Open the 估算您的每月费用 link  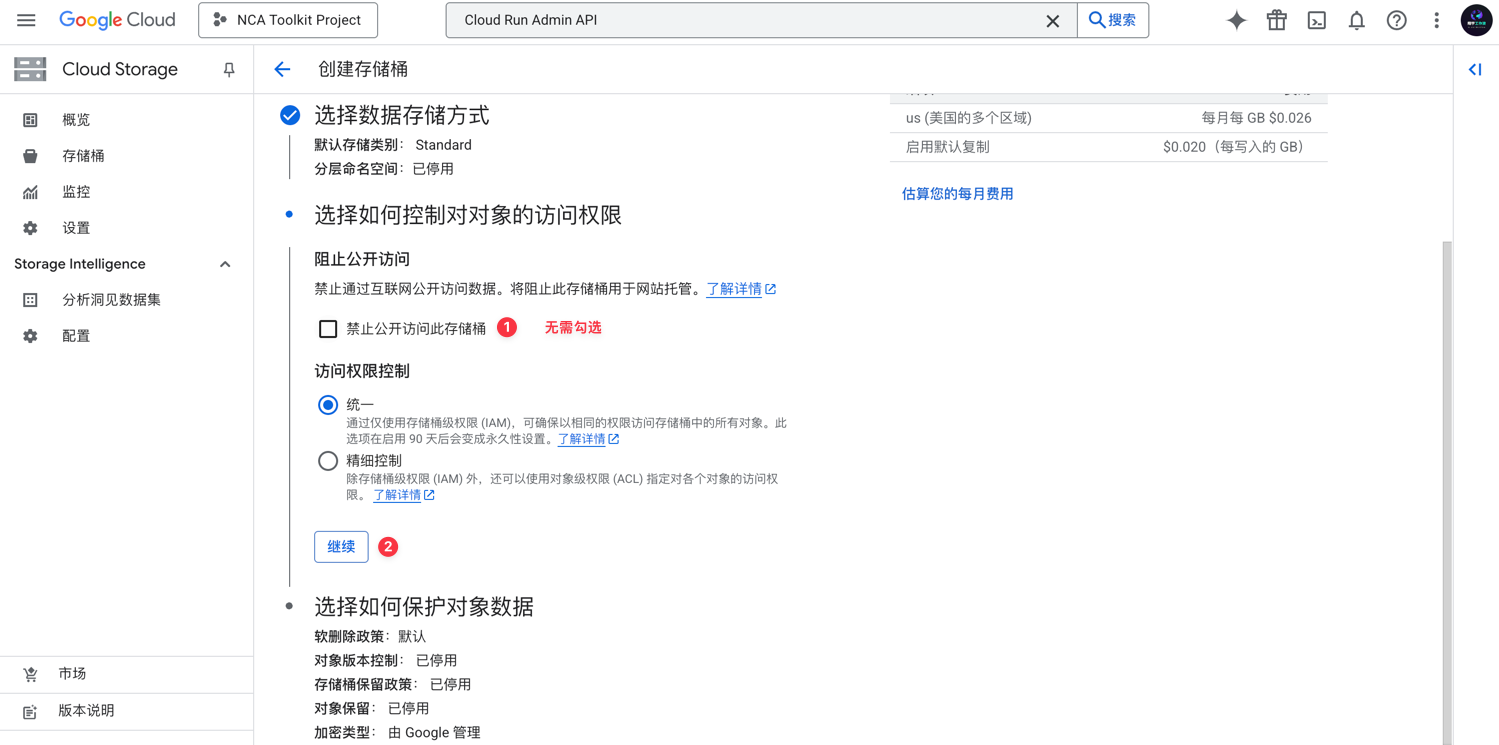pyautogui.click(x=957, y=193)
